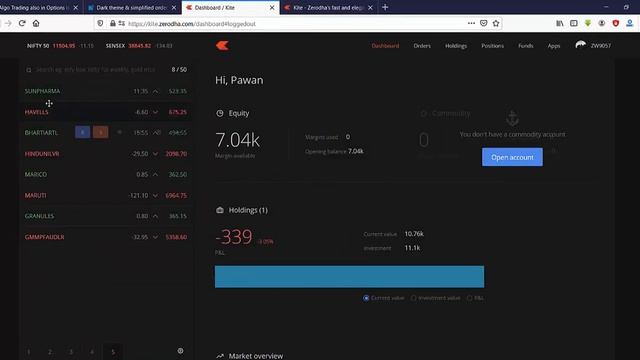This screenshot has width=640, height=360.
Task: Click the Sell button for BHARTIARTL
Action: 101,132
